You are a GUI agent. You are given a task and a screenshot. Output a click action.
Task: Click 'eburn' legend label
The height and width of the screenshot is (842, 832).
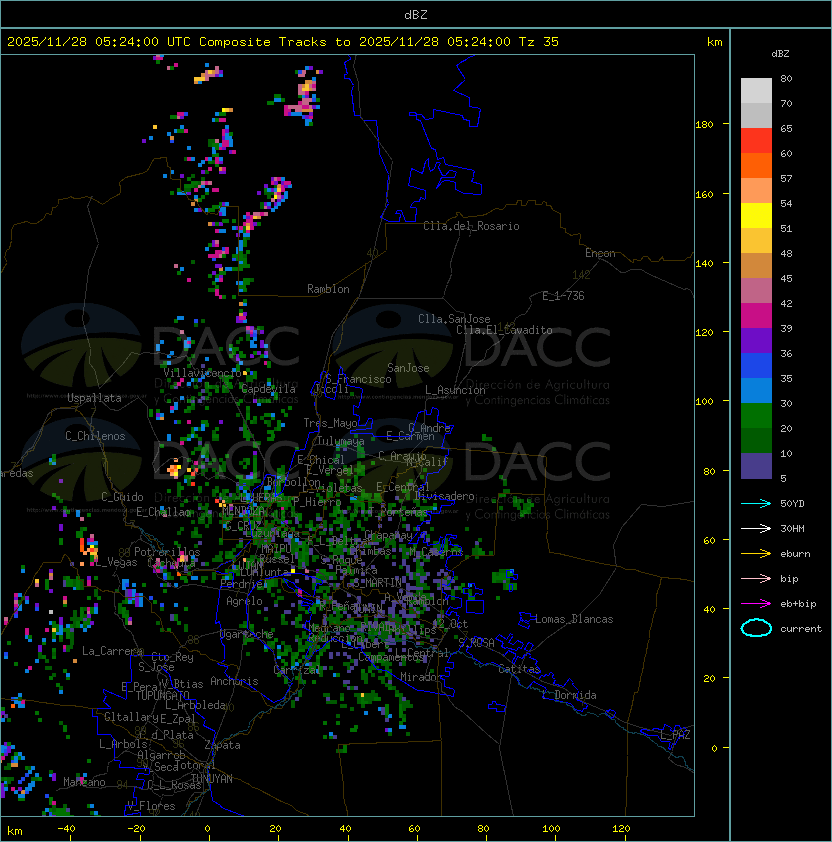(x=795, y=554)
